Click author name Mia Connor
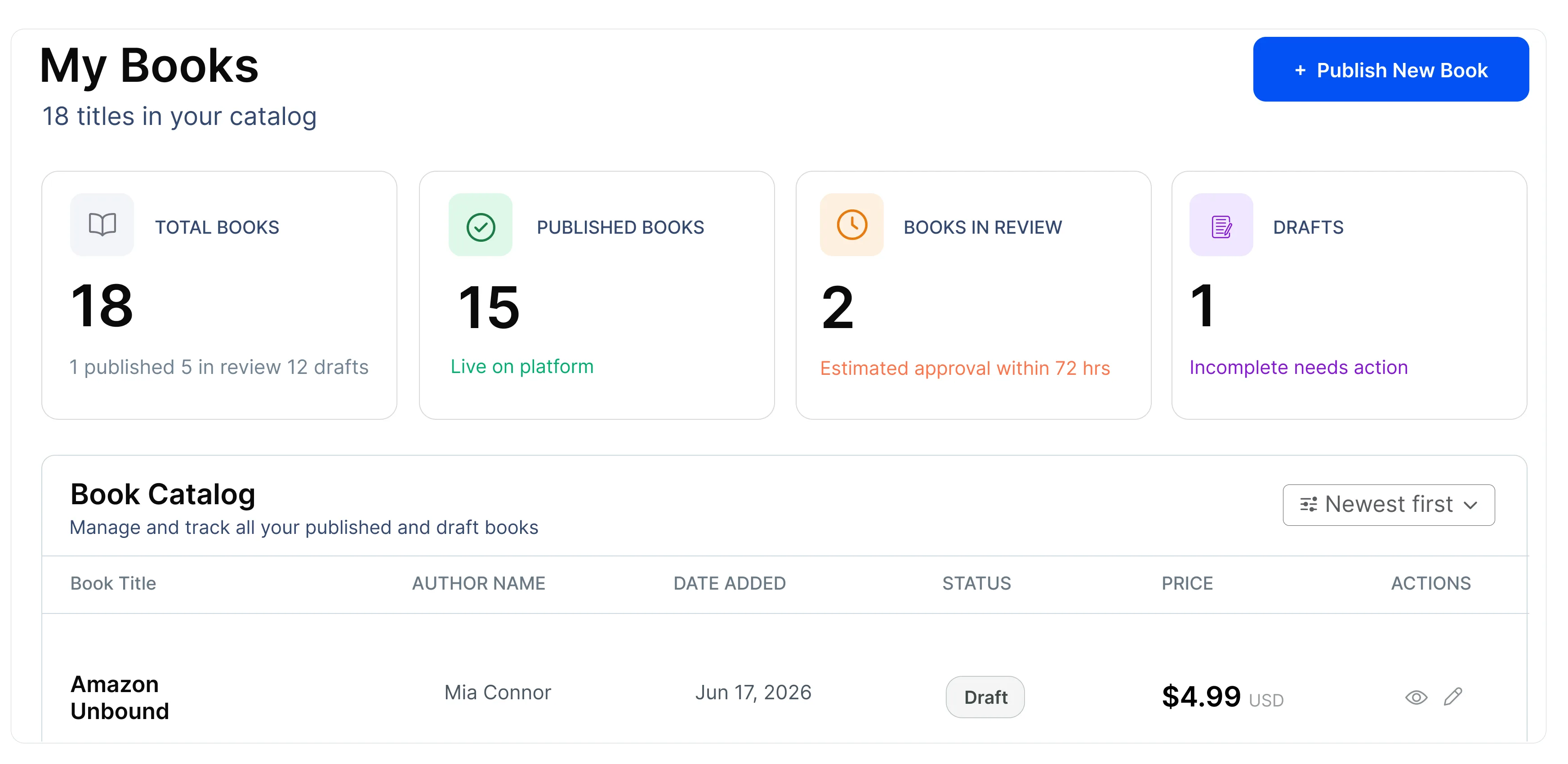 coord(497,692)
